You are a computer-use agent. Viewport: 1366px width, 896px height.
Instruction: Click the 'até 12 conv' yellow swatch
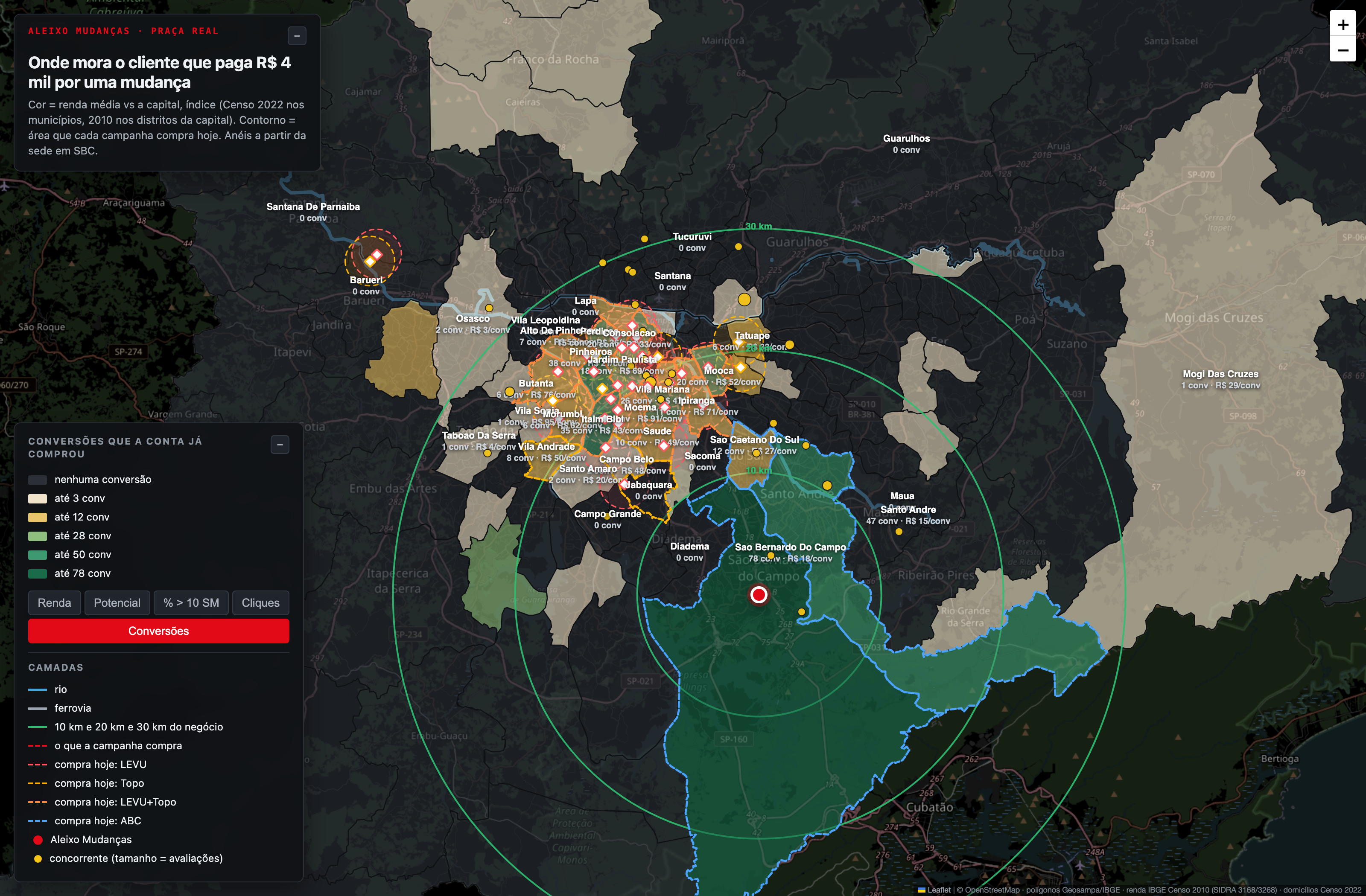38,518
